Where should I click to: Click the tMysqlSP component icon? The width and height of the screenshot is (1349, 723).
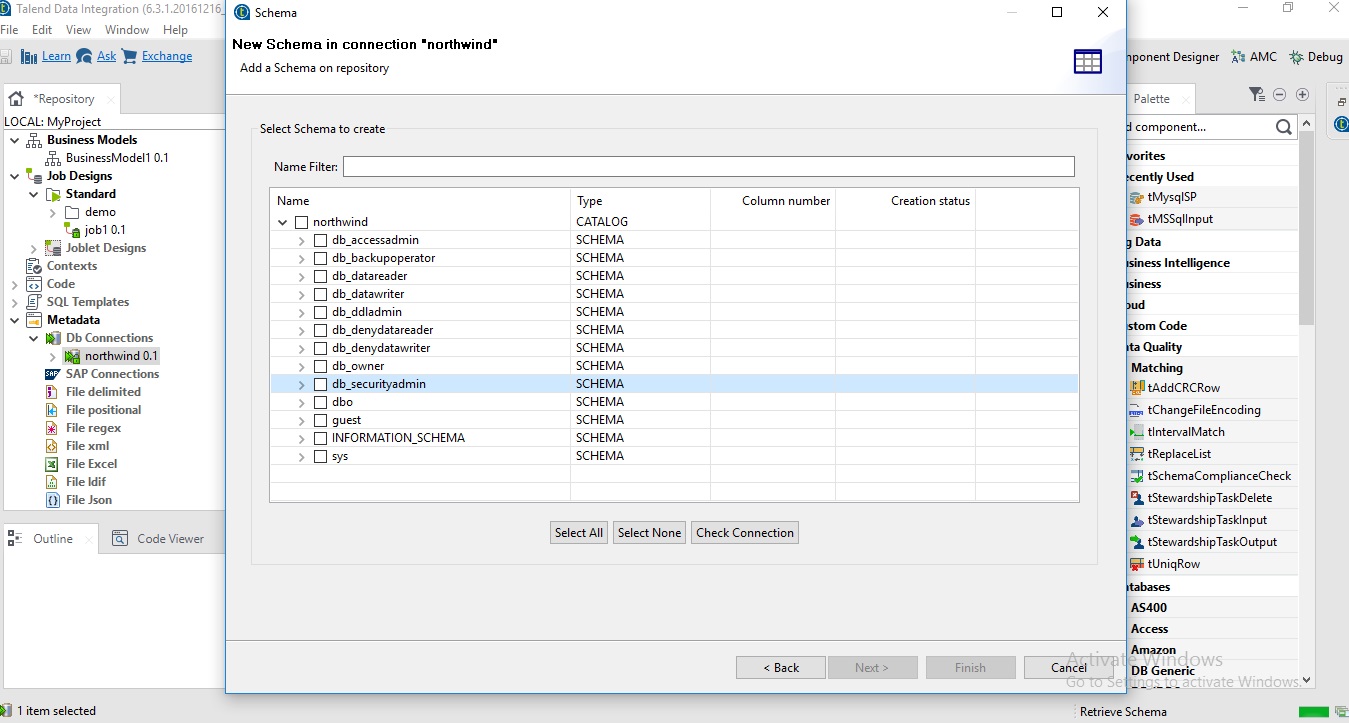[1136, 197]
